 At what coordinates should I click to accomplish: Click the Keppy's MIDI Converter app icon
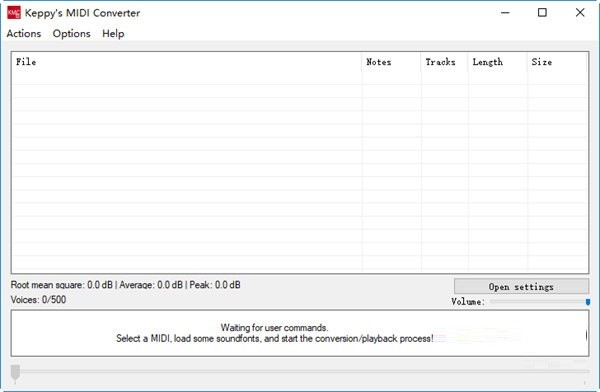(14, 13)
